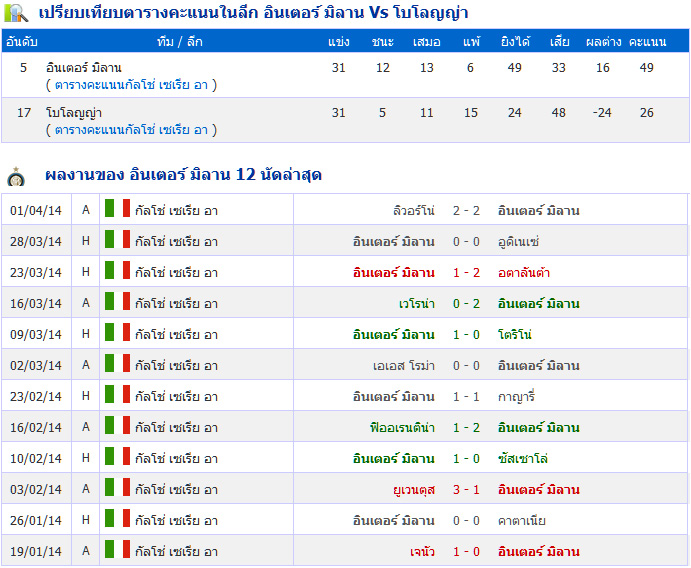Image resolution: width=691 pixels, height=568 pixels.
Task: Click the ผลต่าง column header
Action: 603,42
